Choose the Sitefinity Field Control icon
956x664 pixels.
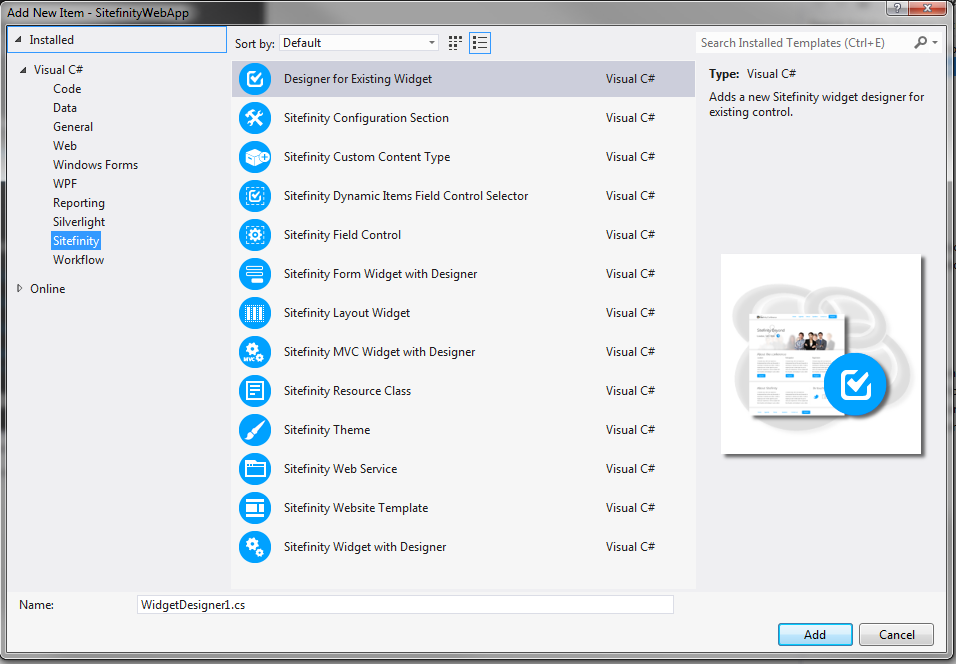255,235
